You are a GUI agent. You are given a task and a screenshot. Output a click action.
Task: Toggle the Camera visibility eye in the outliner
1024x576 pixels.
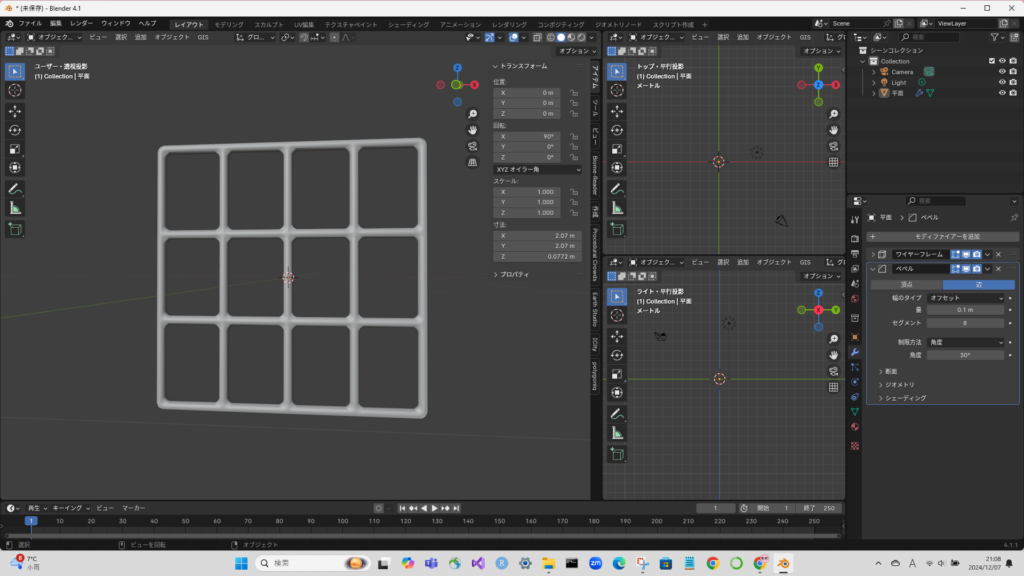click(x=1001, y=71)
